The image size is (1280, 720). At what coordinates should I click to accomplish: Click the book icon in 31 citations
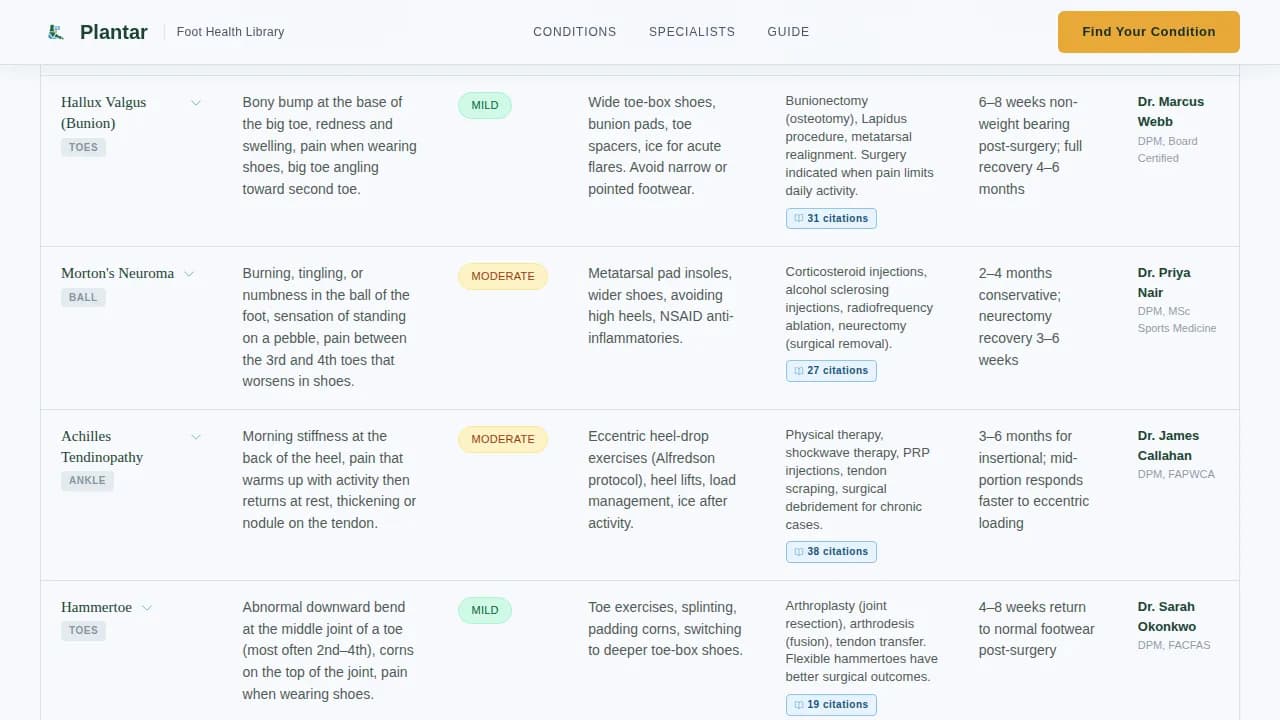point(799,218)
